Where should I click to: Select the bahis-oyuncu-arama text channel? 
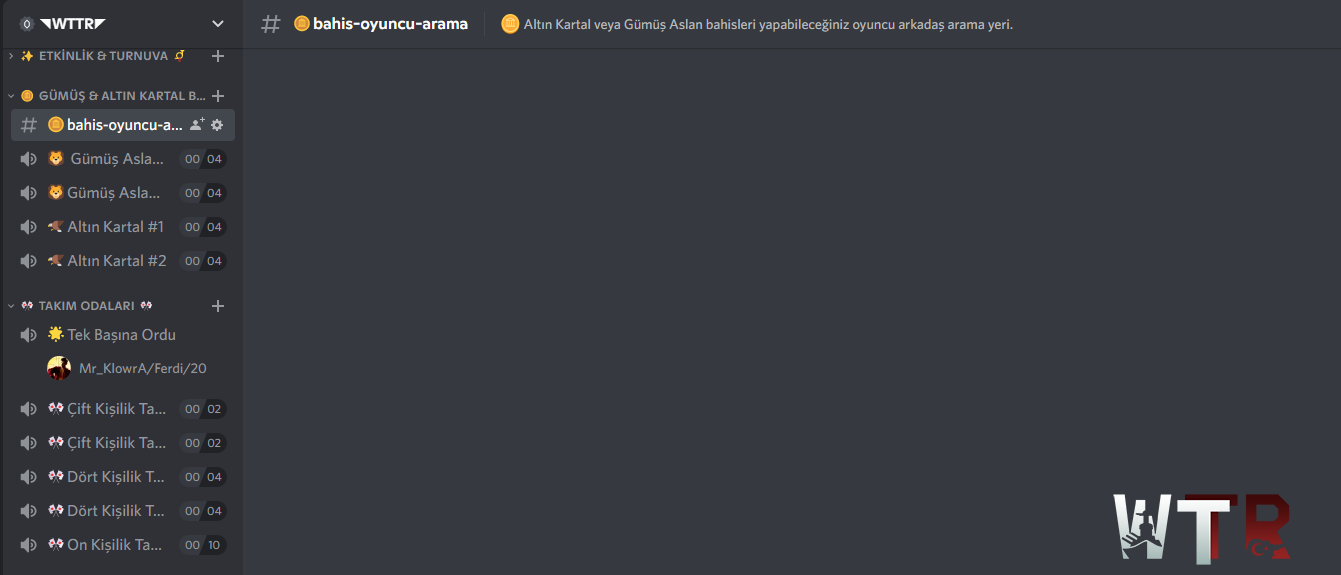point(123,125)
